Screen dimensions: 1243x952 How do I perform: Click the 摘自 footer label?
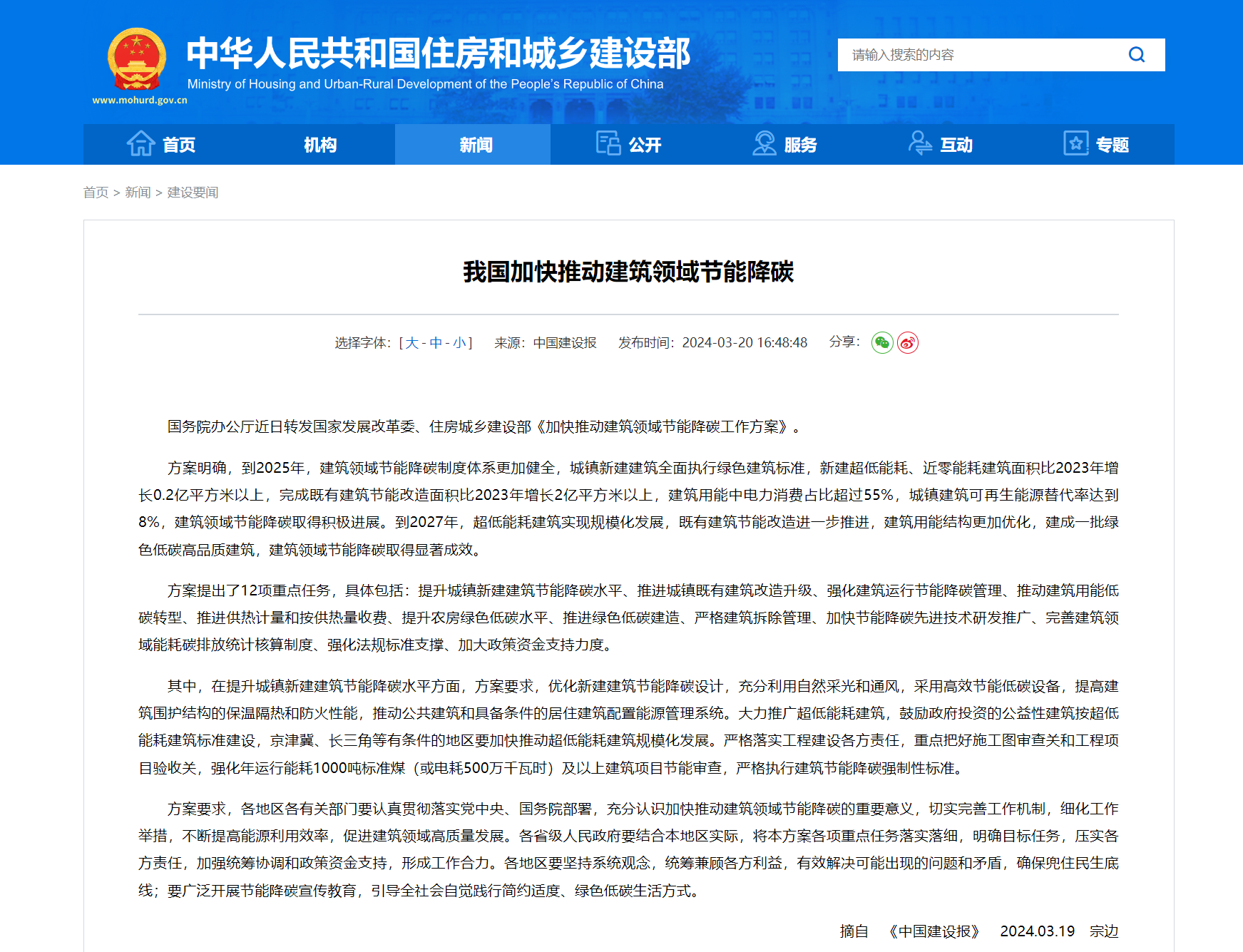click(x=854, y=931)
